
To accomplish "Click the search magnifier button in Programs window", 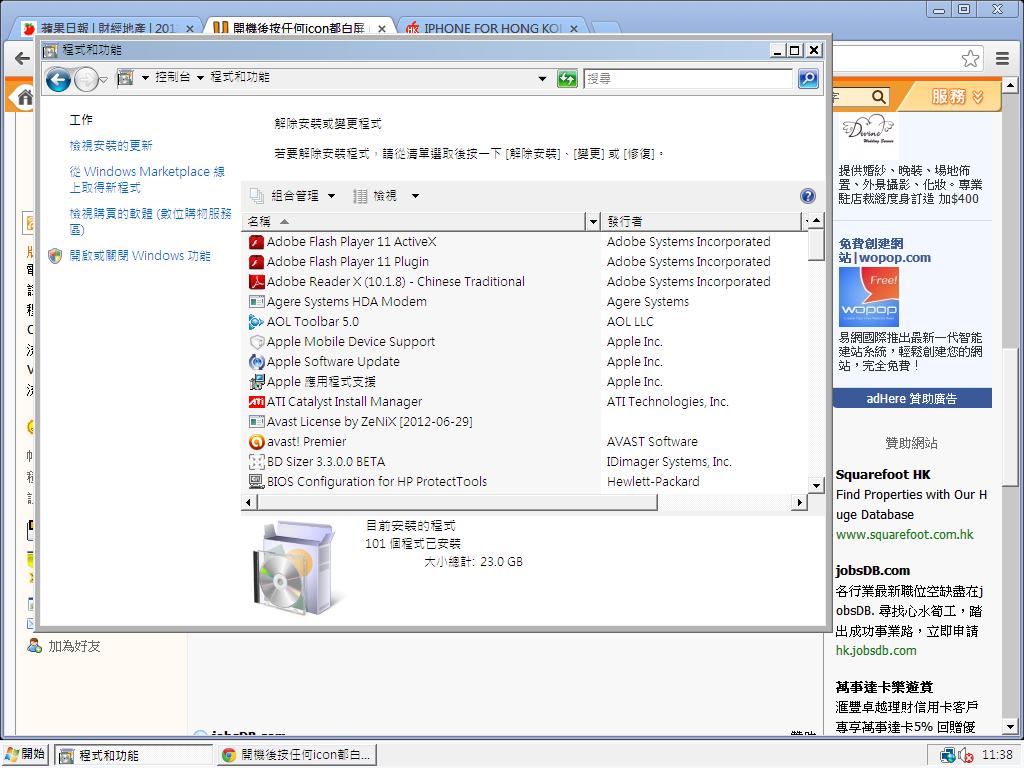I will pyautogui.click(x=808, y=79).
